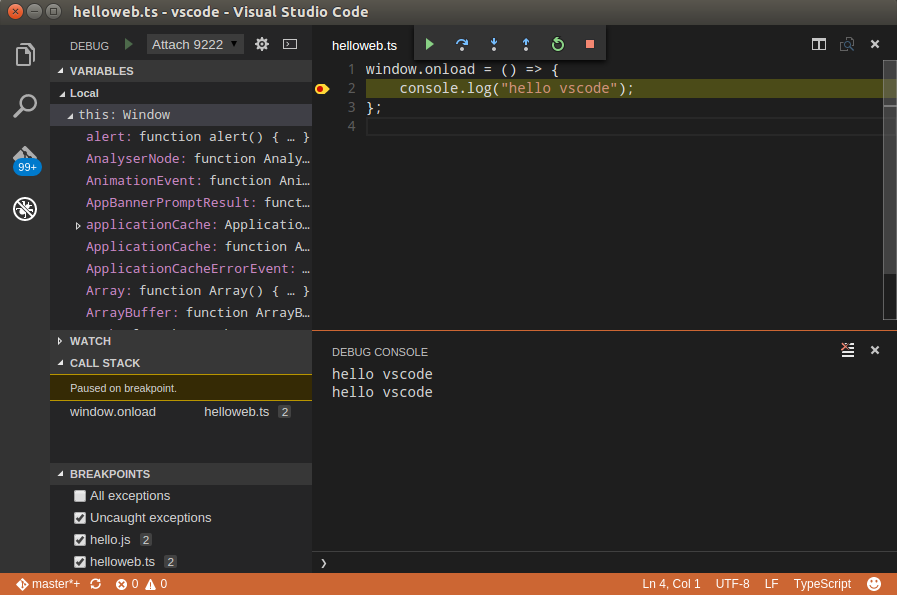897x595 pixels.
Task: Open the Attach 9222 configuration dropdown
Action: click(x=195, y=44)
